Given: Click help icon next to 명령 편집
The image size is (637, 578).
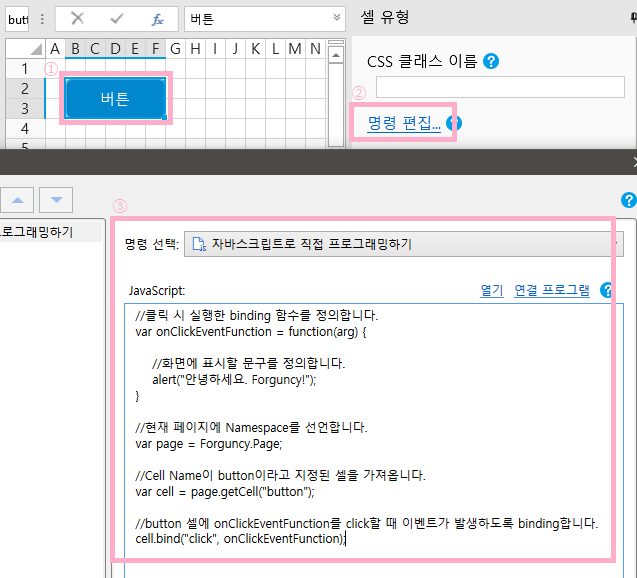Looking at the screenshot, I should [452, 123].
